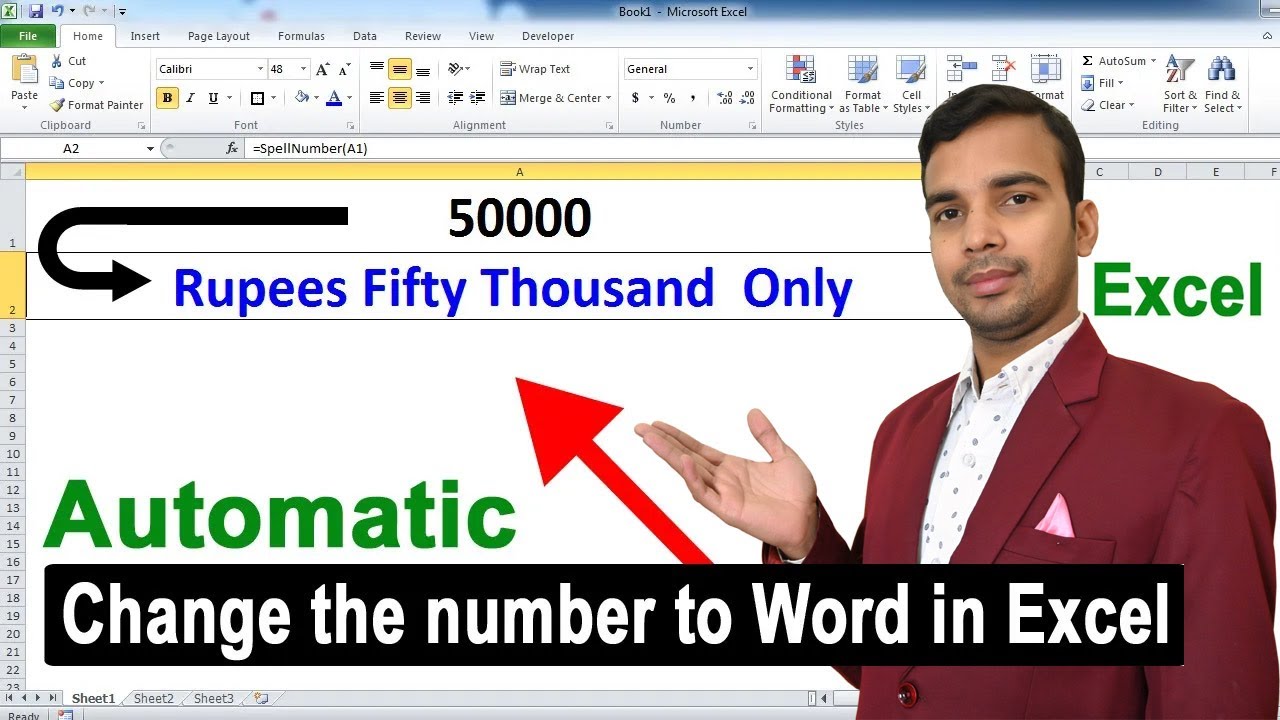1280x720 pixels.
Task: Open the File tab
Action: [28, 36]
